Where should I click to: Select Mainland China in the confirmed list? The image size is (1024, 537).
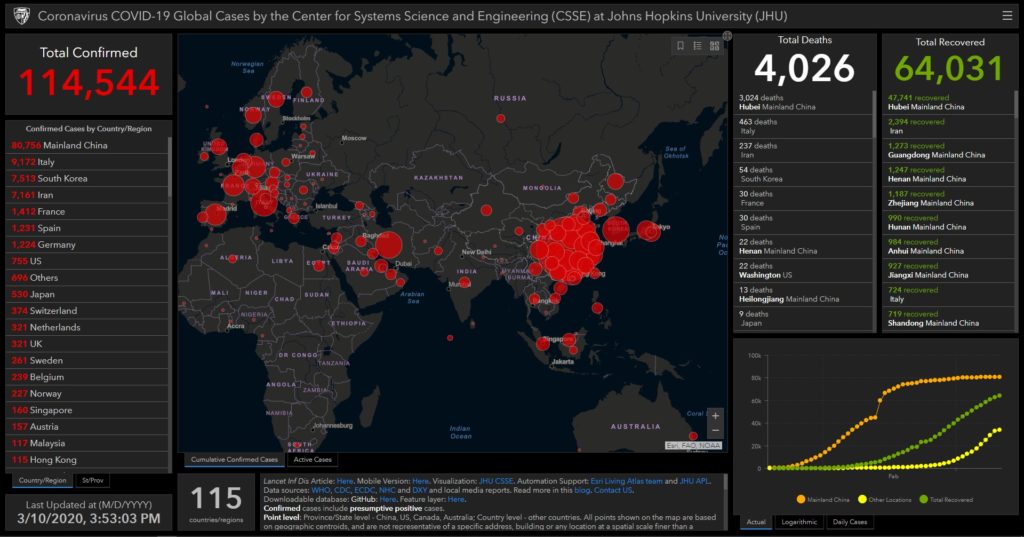coord(88,145)
